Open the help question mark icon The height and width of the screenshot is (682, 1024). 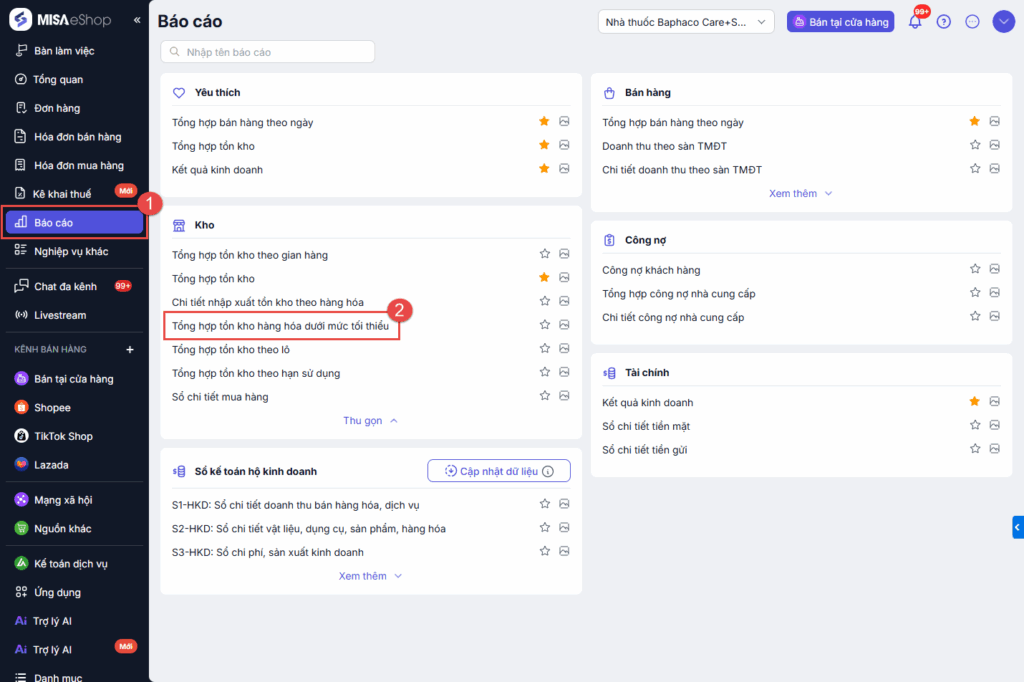point(943,22)
